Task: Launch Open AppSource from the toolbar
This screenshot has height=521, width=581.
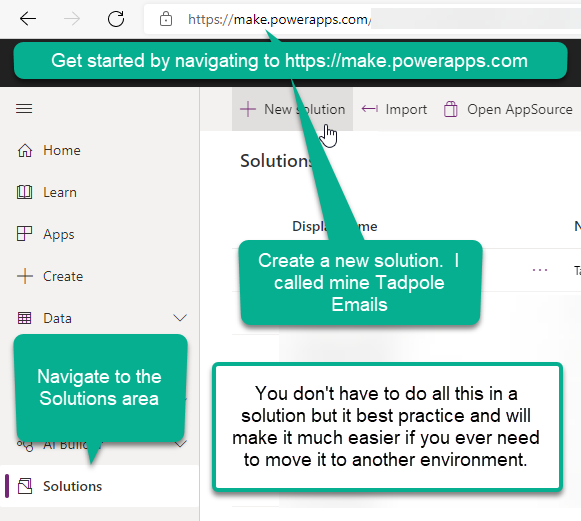Action: click(508, 109)
